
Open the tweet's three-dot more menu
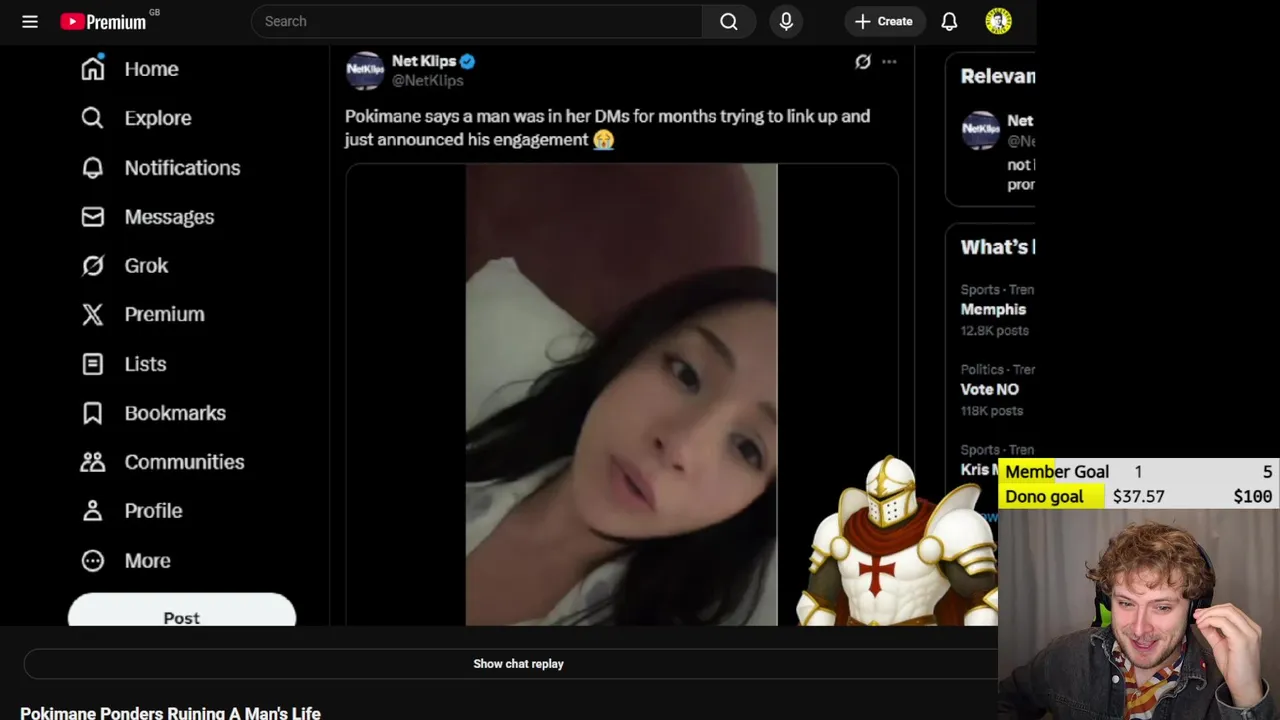coord(889,61)
